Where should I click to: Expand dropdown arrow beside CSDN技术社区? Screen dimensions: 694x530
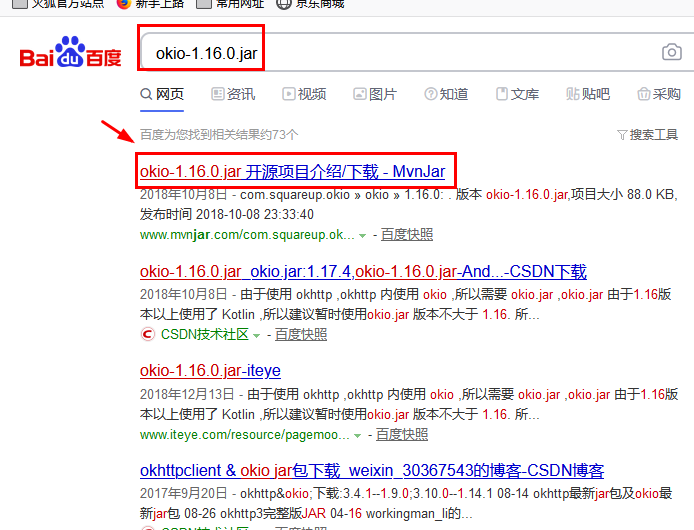(256, 336)
